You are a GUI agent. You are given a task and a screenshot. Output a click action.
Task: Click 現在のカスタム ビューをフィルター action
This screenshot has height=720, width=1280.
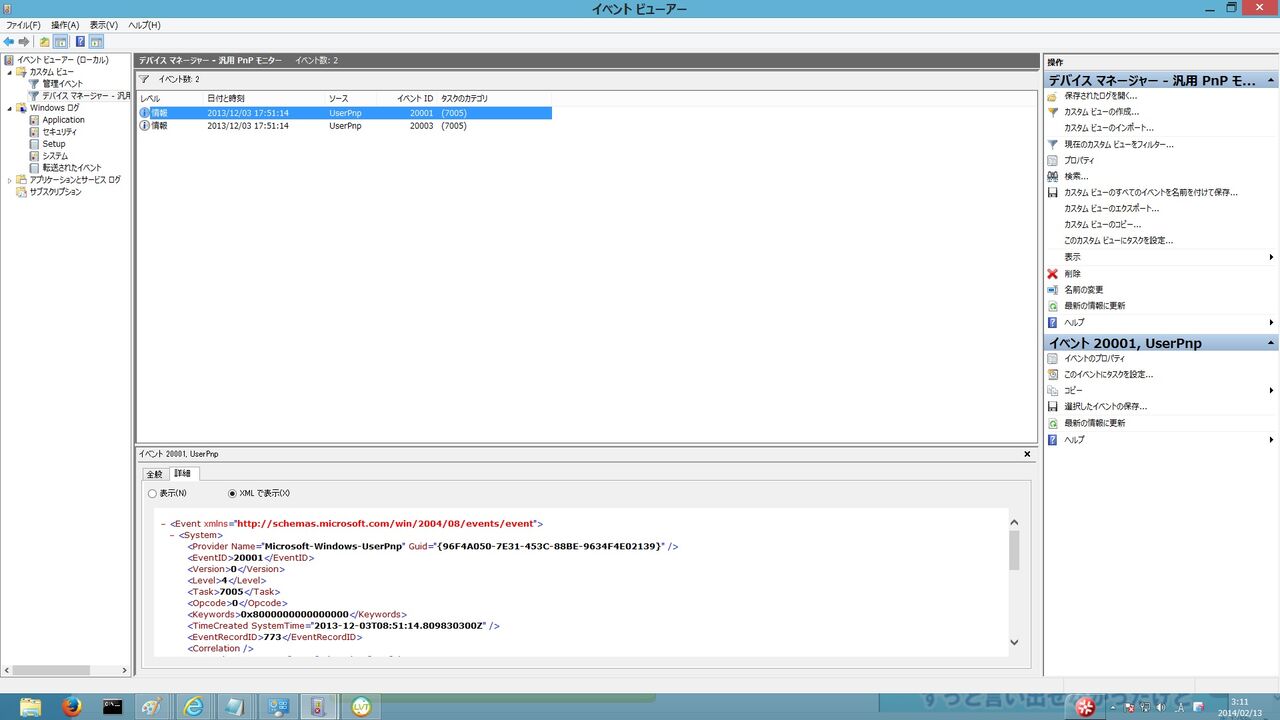tap(1119, 144)
